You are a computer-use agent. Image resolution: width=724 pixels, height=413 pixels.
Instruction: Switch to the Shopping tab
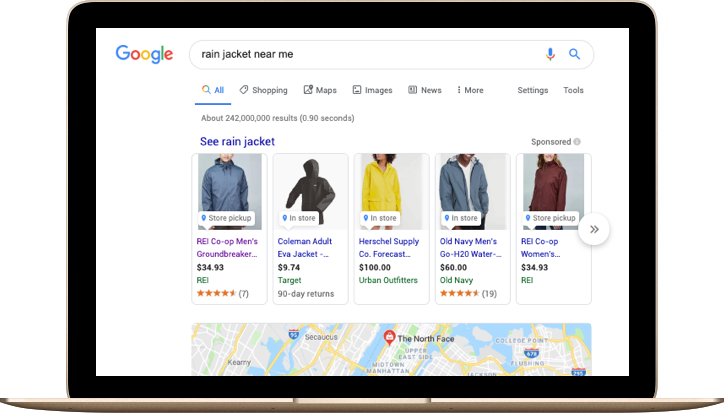click(263, 90)
